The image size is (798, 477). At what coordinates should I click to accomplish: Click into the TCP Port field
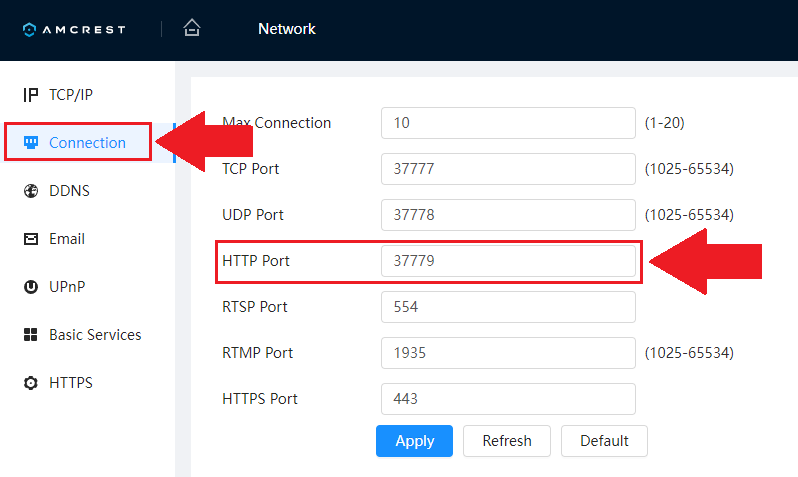pyautogui.click(x=508, y=169)
